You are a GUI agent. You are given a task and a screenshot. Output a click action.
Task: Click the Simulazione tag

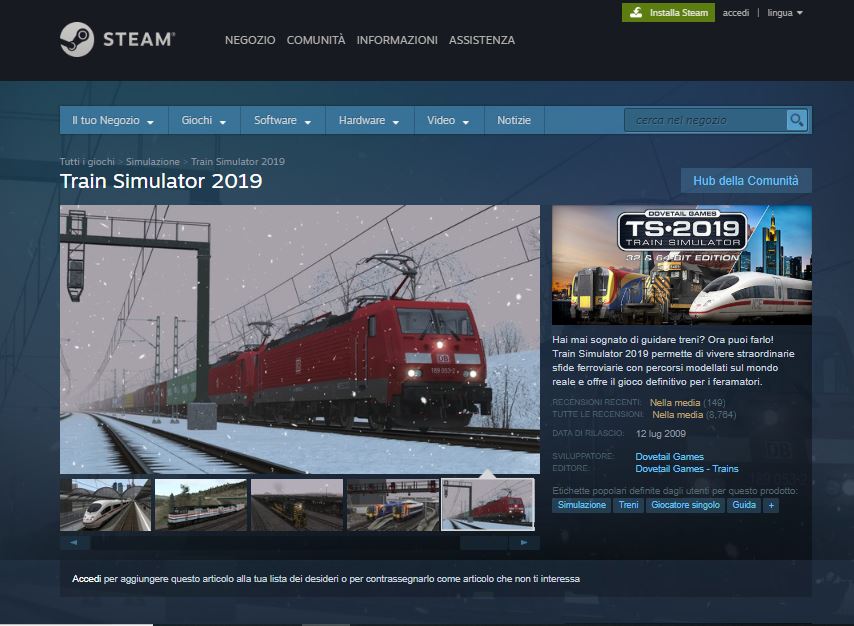tap(582, 505)
